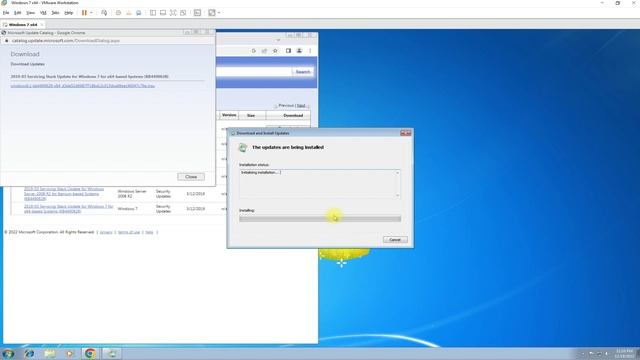The width and height of the screenshot is (640, 360).
Task: Click the orange pause VM button
Action: [84, 13]
